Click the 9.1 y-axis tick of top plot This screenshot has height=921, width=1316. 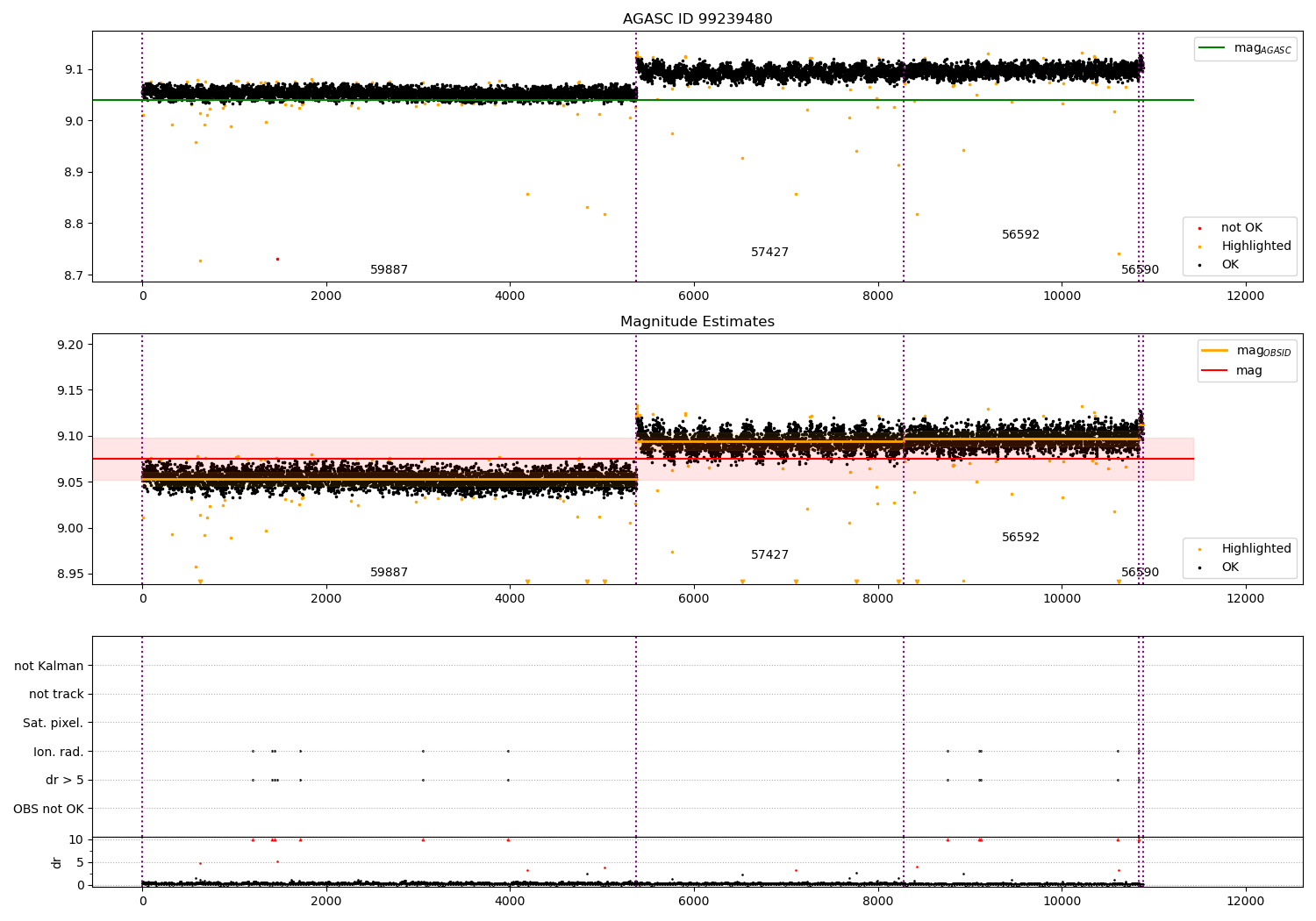[x=74, y=69]
